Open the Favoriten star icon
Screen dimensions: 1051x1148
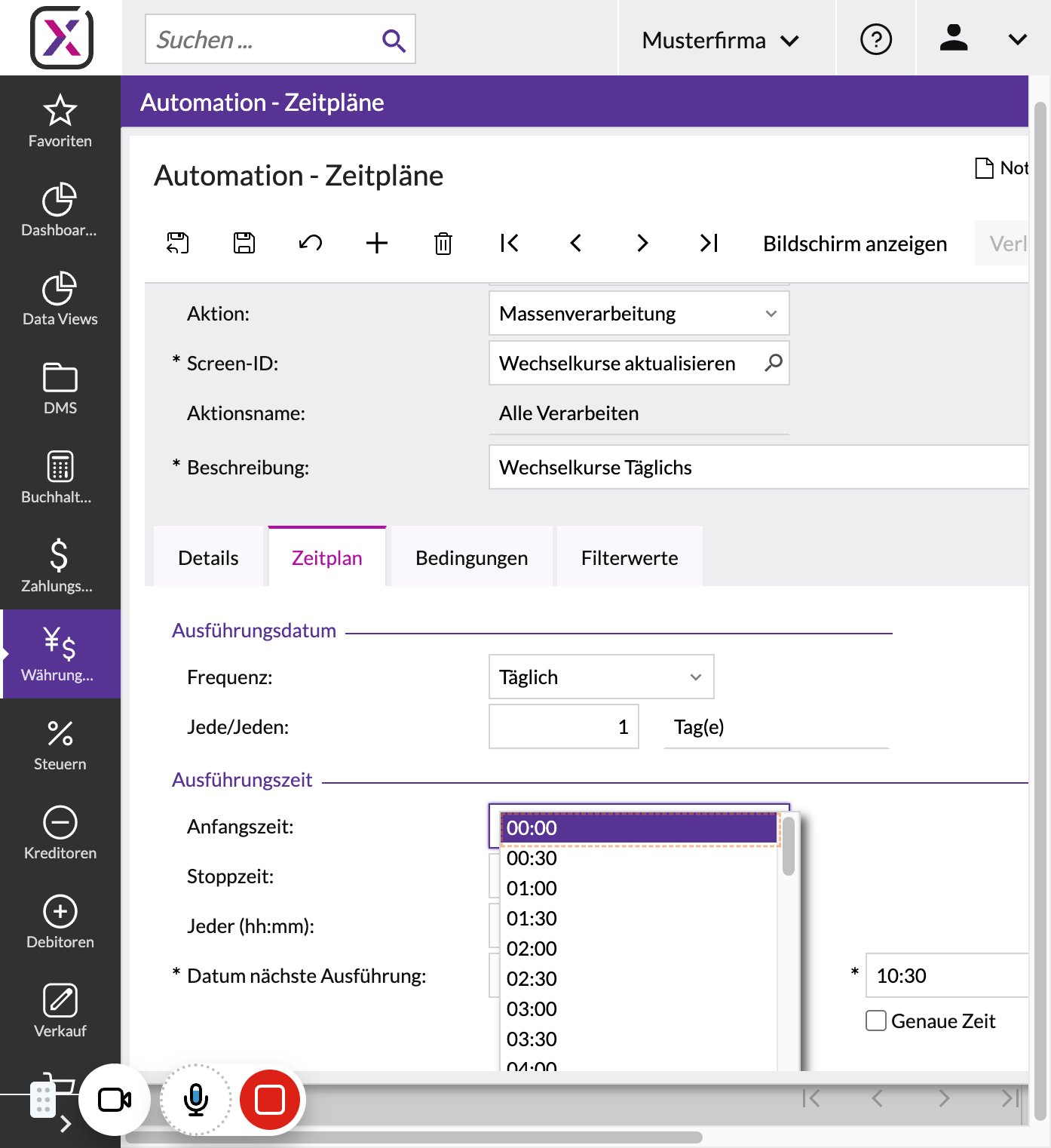tap(60, 111)
